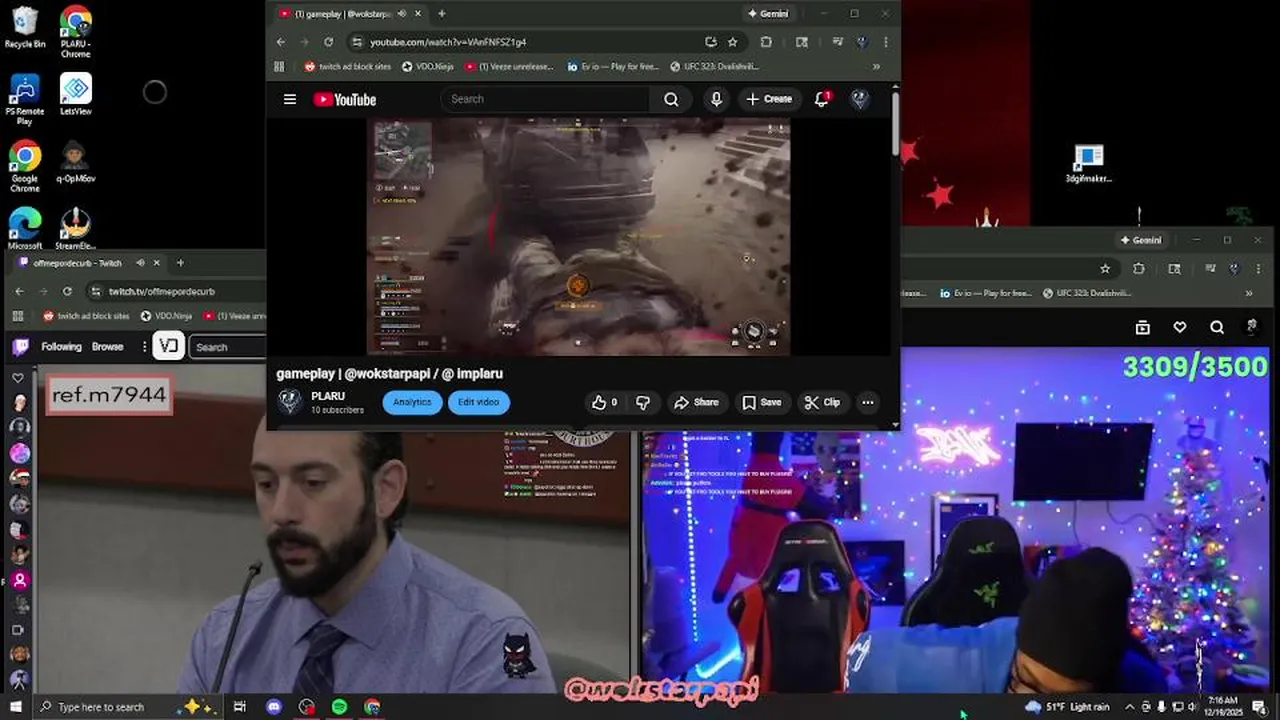Dislike the gameplay video
Screen dimensions: 1280x720
[643, 402]
